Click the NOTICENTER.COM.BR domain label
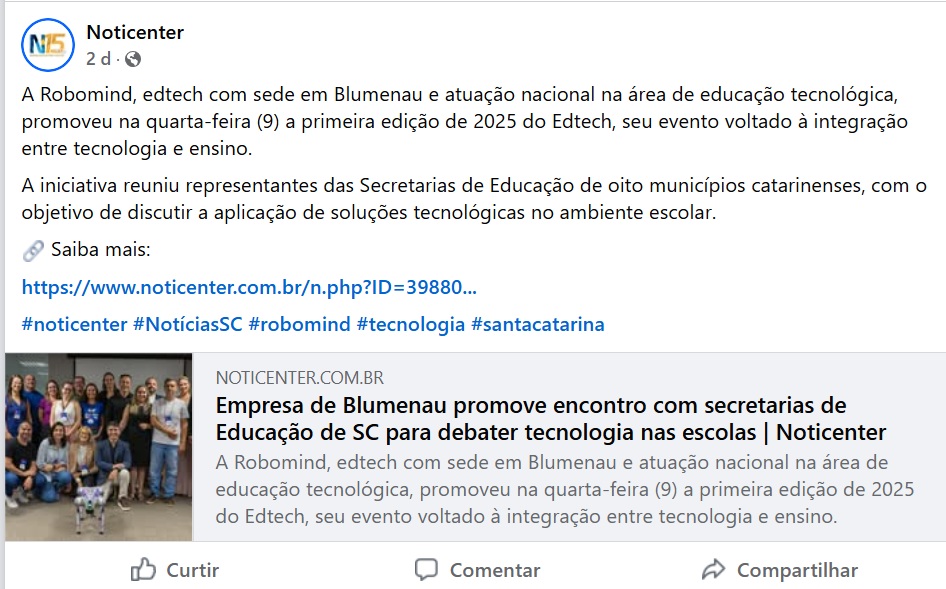This screenshot has width=946, height=589. 300,378
